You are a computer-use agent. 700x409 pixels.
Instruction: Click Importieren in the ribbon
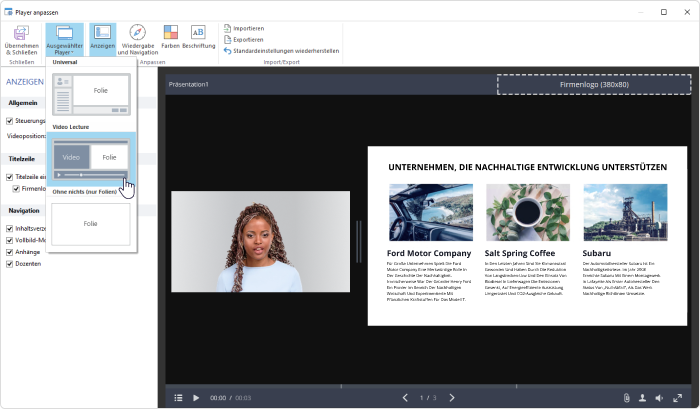click(244, 28)
